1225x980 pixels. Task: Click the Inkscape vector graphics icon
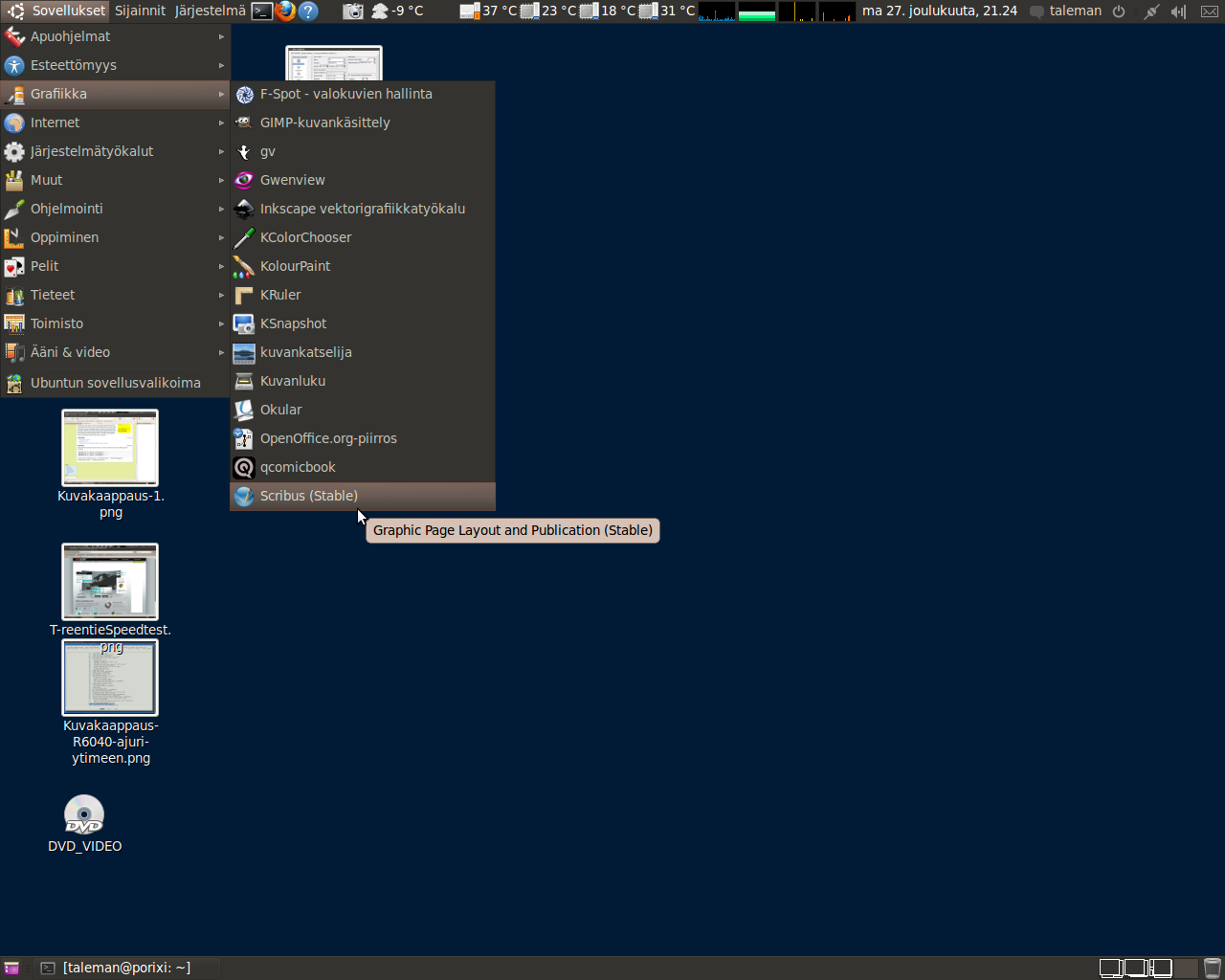[244, 209]
